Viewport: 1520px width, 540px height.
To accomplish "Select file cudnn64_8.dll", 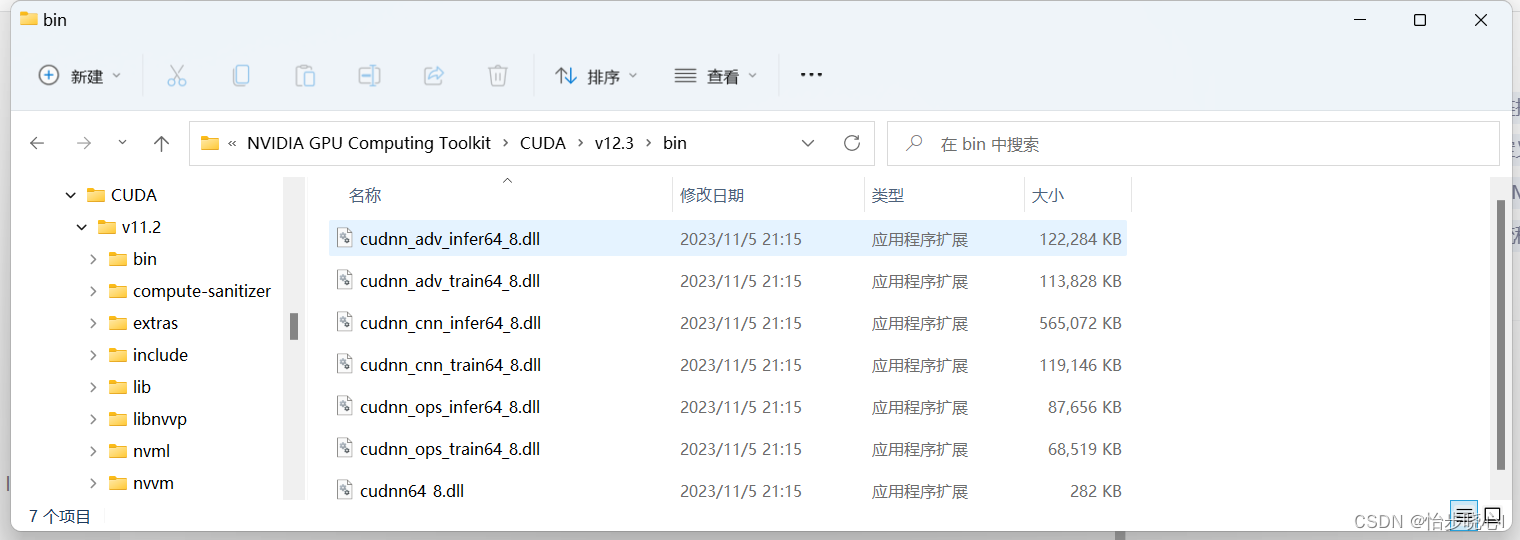I will click(x=728, y=491).
